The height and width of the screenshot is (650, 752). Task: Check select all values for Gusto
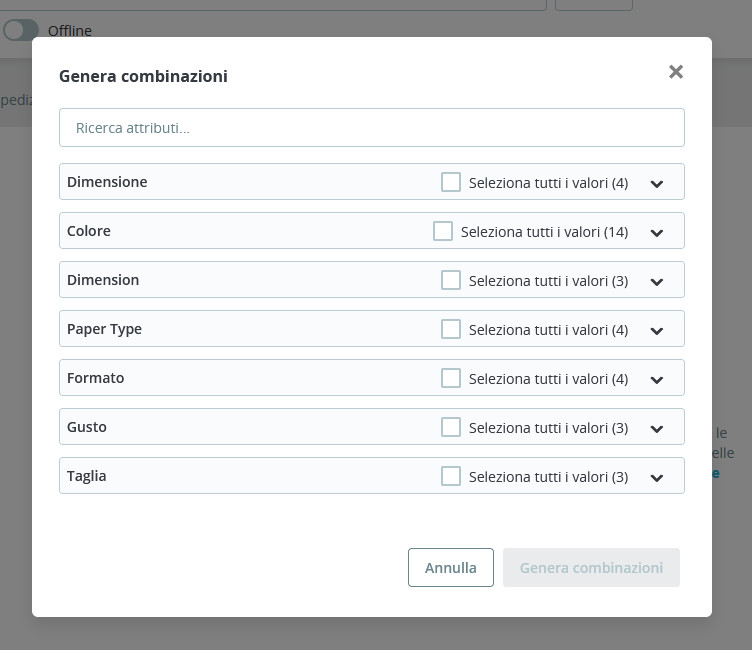point(451,427)
